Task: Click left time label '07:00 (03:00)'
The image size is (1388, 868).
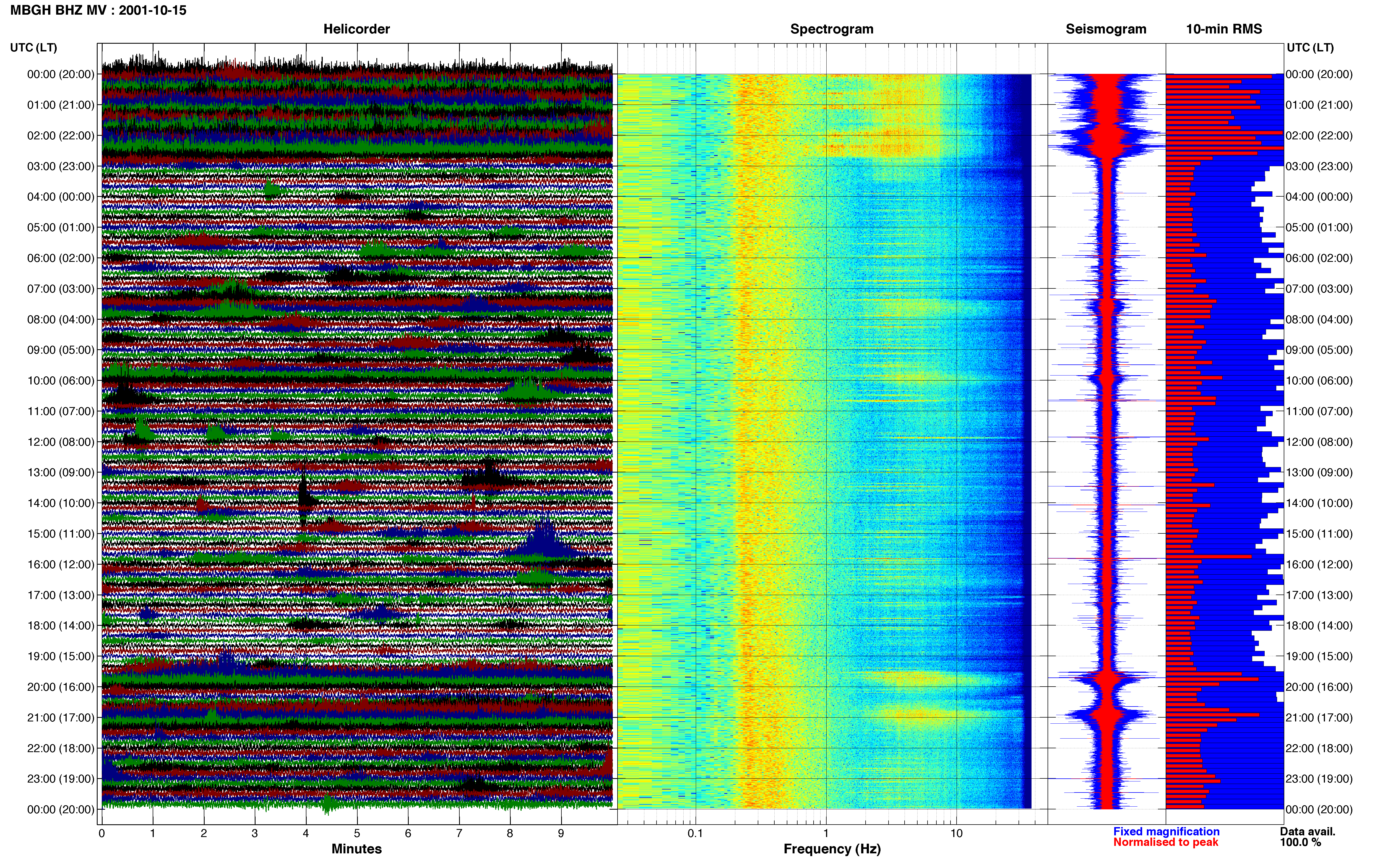Action: coord(61,288)
